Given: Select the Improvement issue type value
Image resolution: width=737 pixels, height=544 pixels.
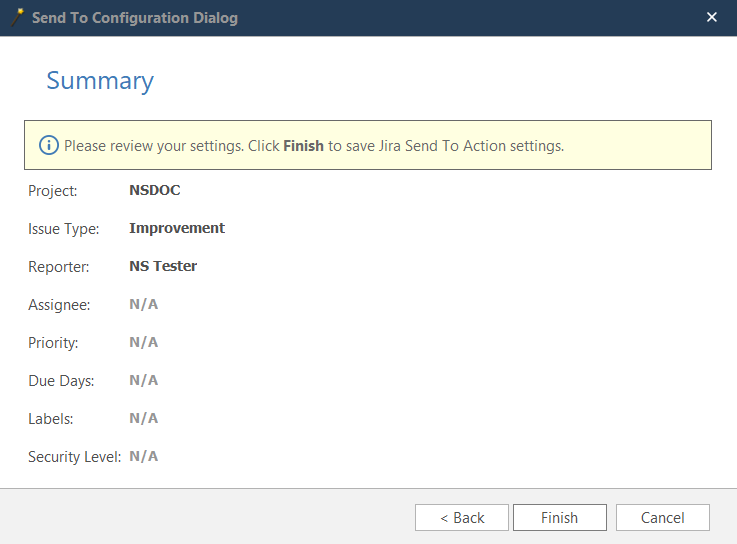Looking at the screenshot, I should tap(177, 228).
